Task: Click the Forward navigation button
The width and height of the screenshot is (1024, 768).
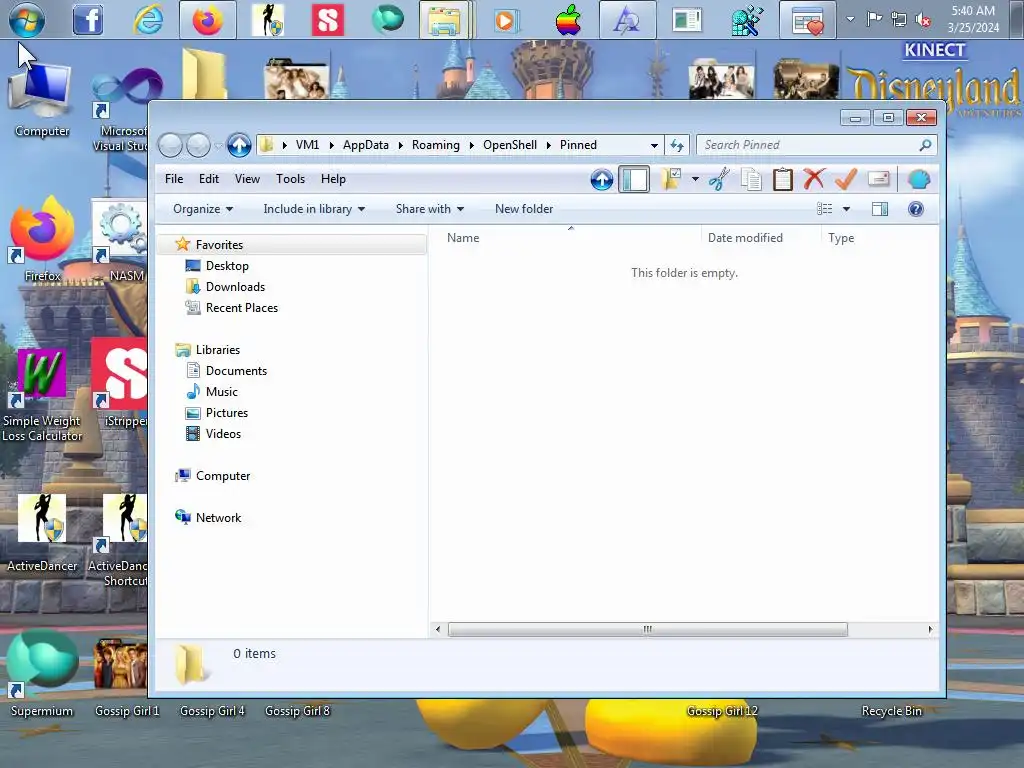Action: pyautogui.click(x=198, y=145)
